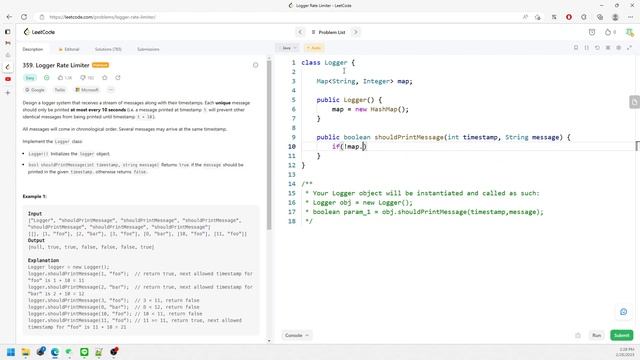Go to the previous problem arrow

pyautogui.click(x=300, y=32)
